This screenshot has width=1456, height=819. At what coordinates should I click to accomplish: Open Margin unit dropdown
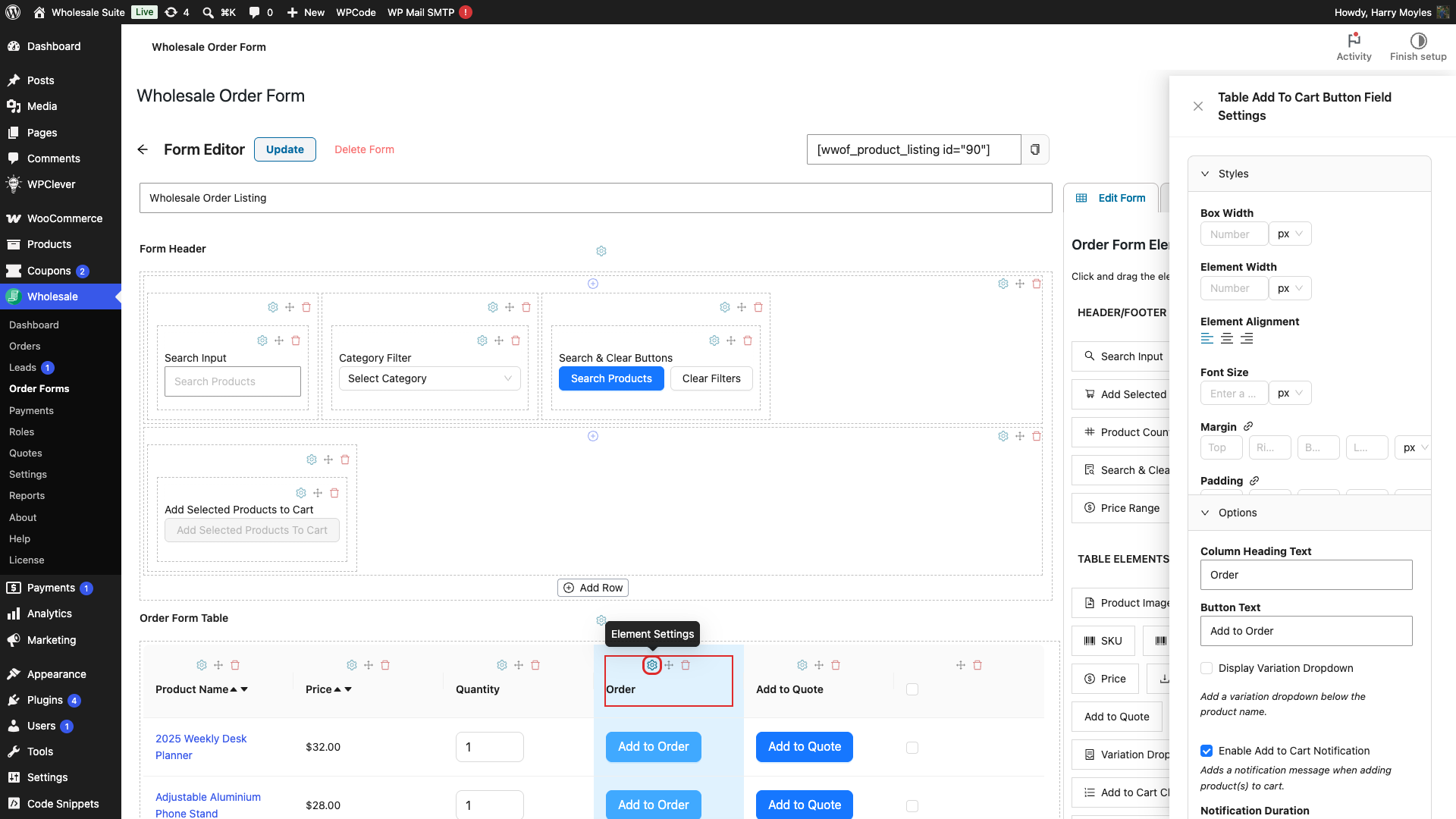click(1413, 447)
